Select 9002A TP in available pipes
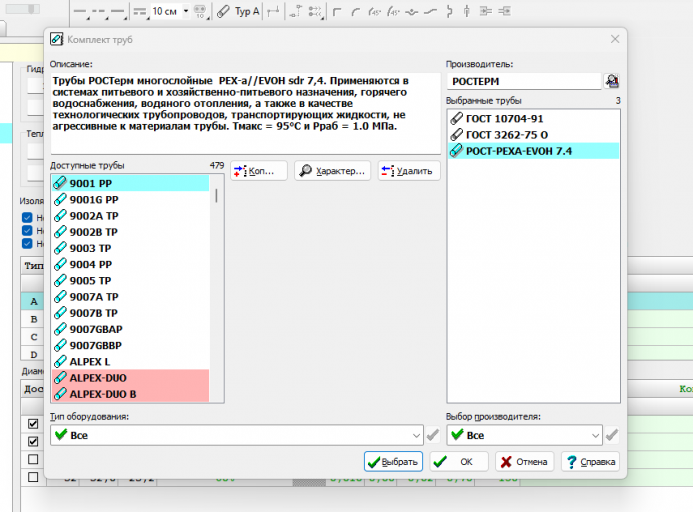The height and width of the screenshot is (512, 693). point(130,216)
